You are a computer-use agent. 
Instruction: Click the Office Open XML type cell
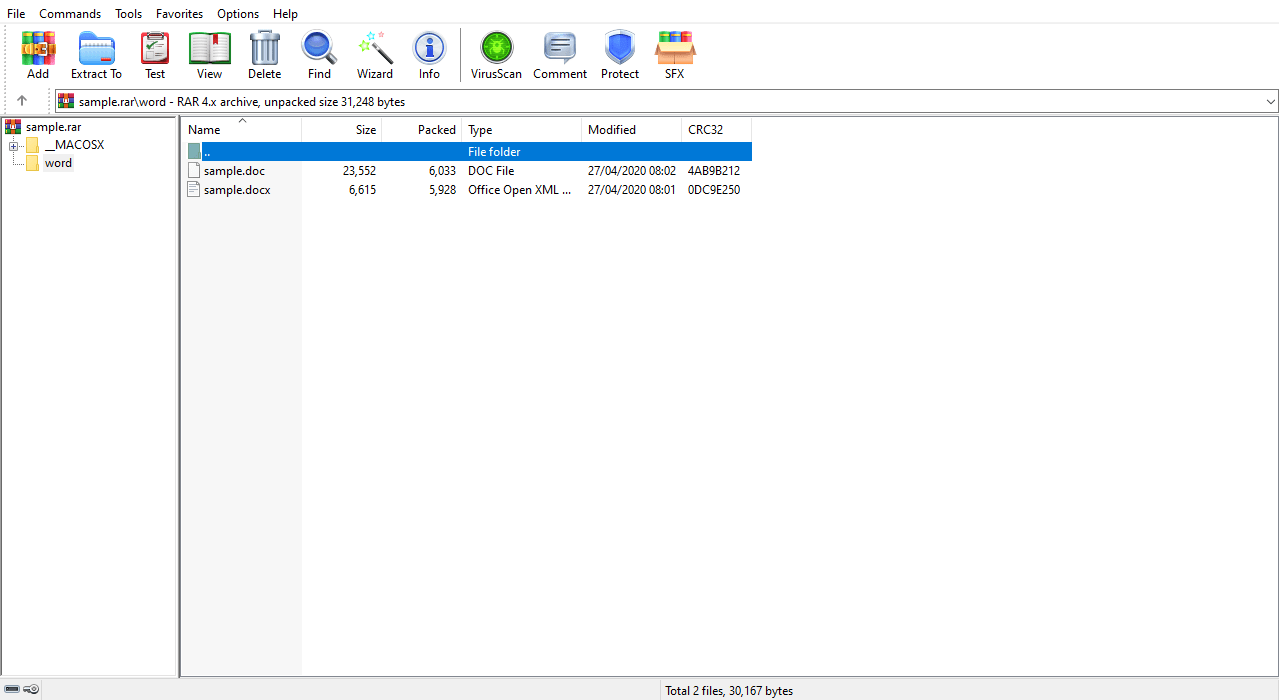(x=520, y=189)
